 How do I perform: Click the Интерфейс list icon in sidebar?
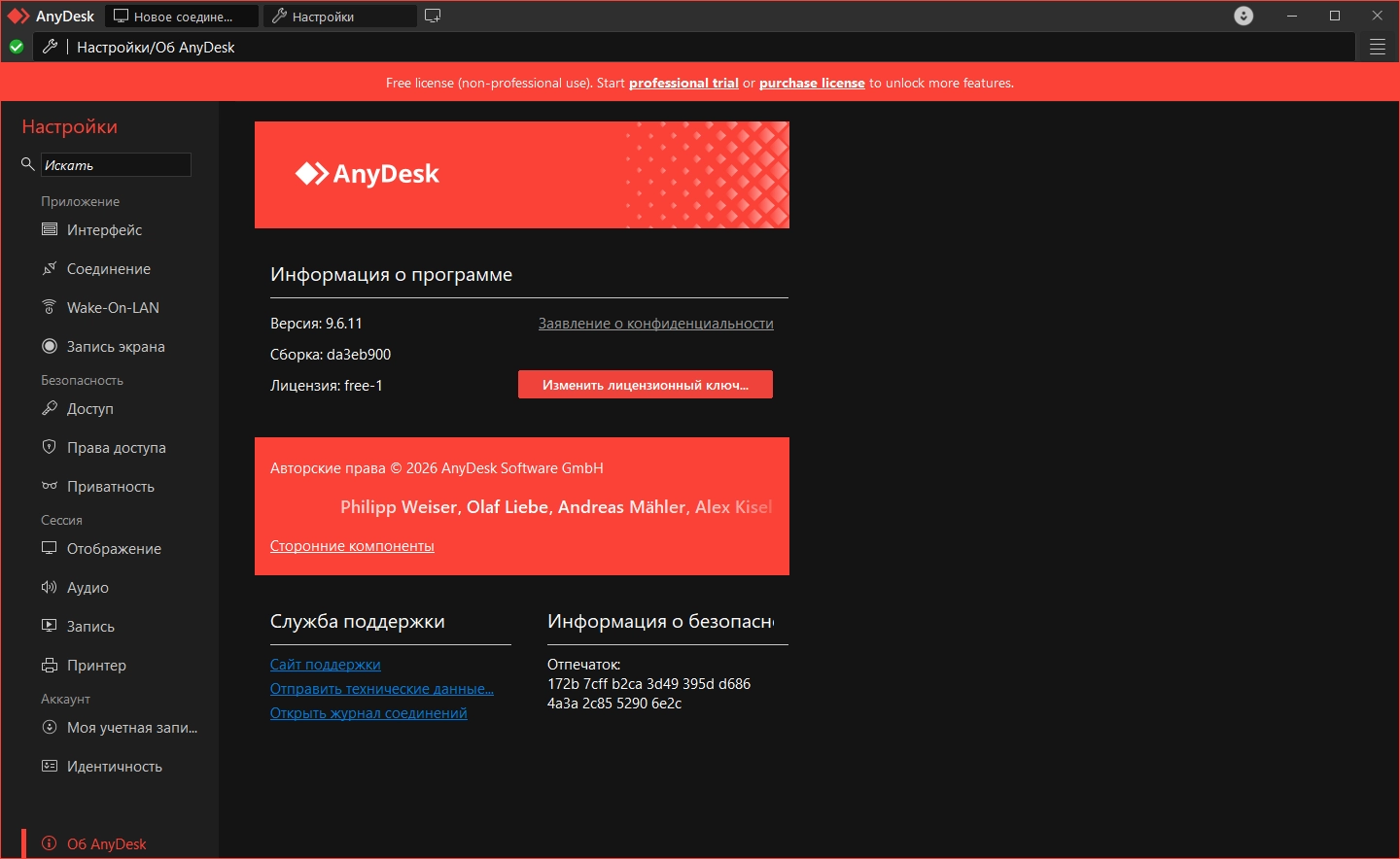[x=50, y=229]
